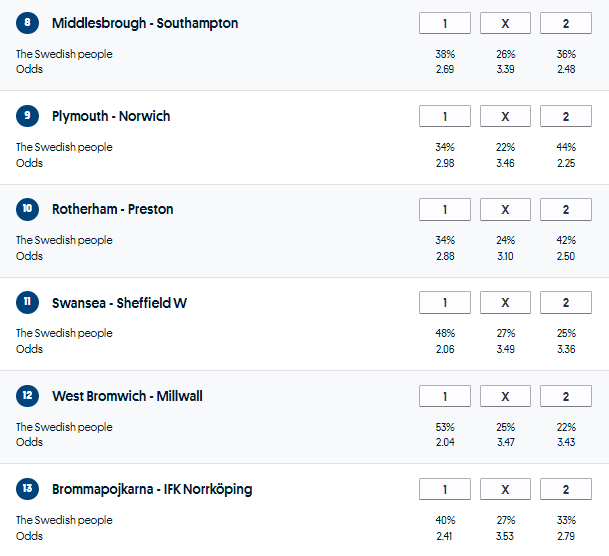
Task: Click the match number 13 badge
Action: pyautogui.click(x=27, y=489)
